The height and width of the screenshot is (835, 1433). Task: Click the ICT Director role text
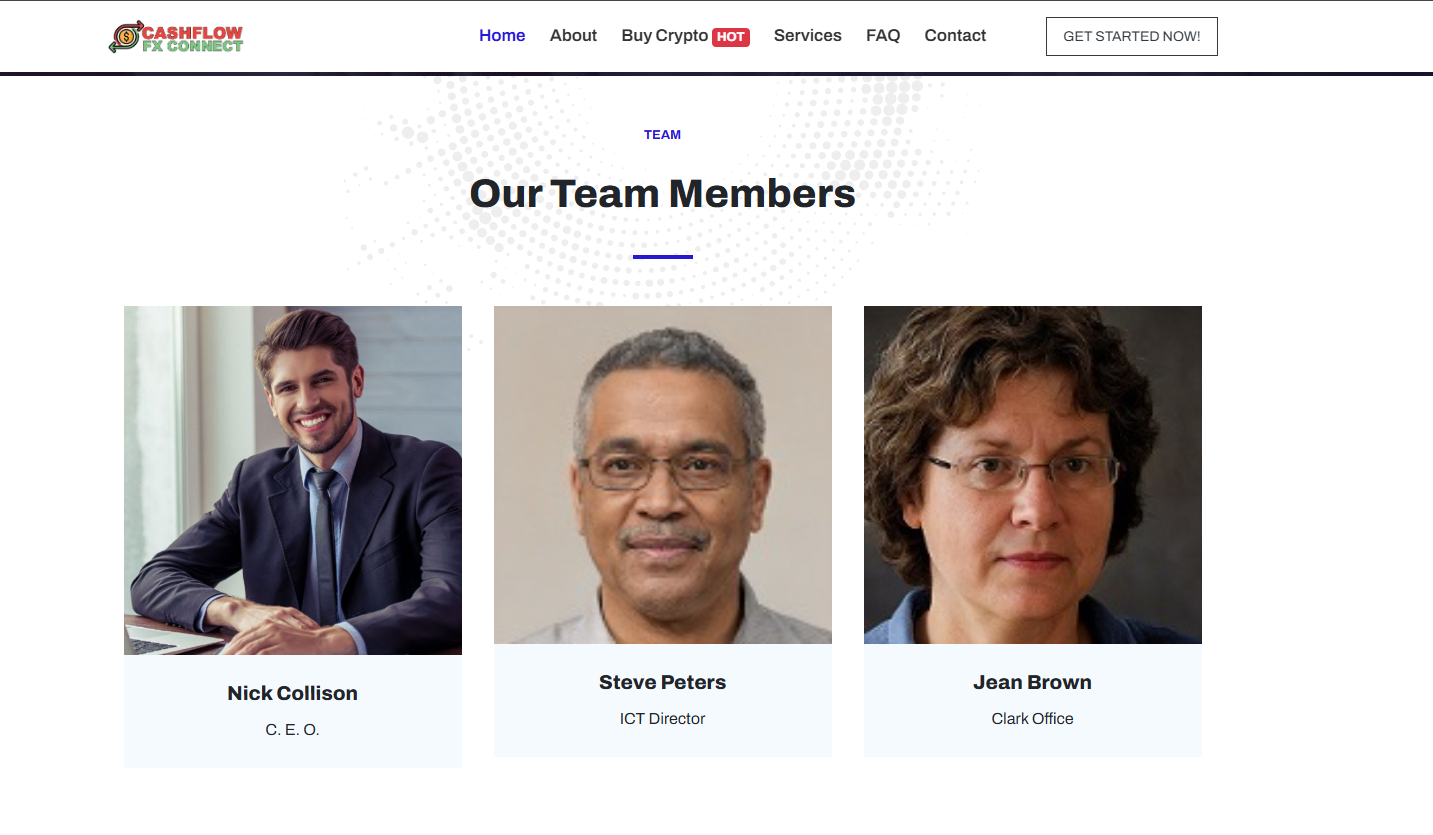click(x=662, y=719)
